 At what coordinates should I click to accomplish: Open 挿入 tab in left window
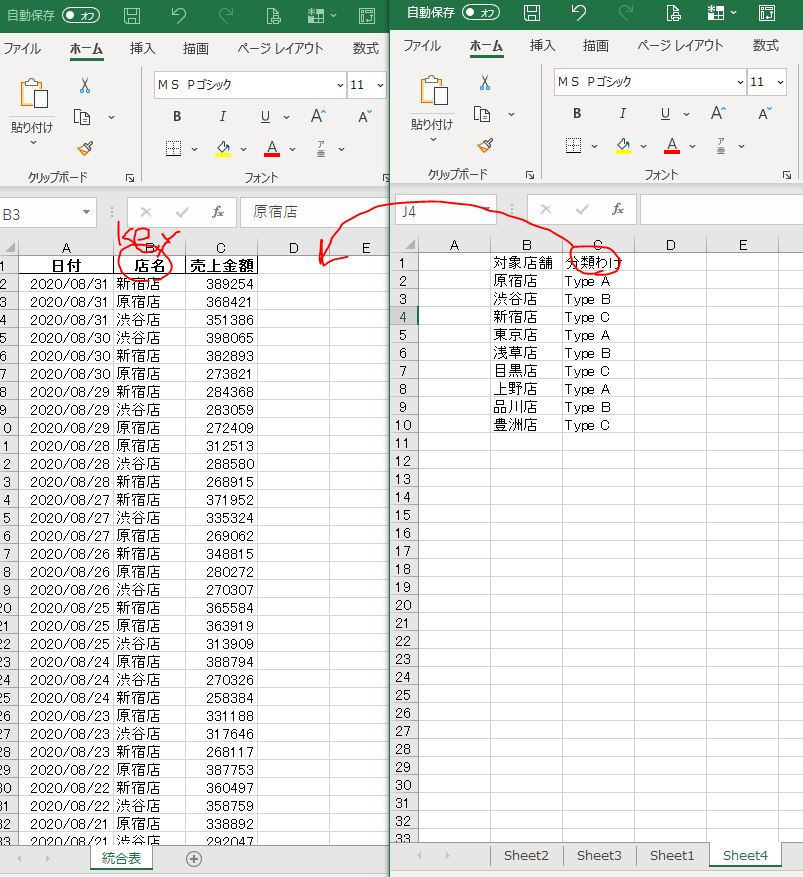pyautogui.click(x=143, y=48)
